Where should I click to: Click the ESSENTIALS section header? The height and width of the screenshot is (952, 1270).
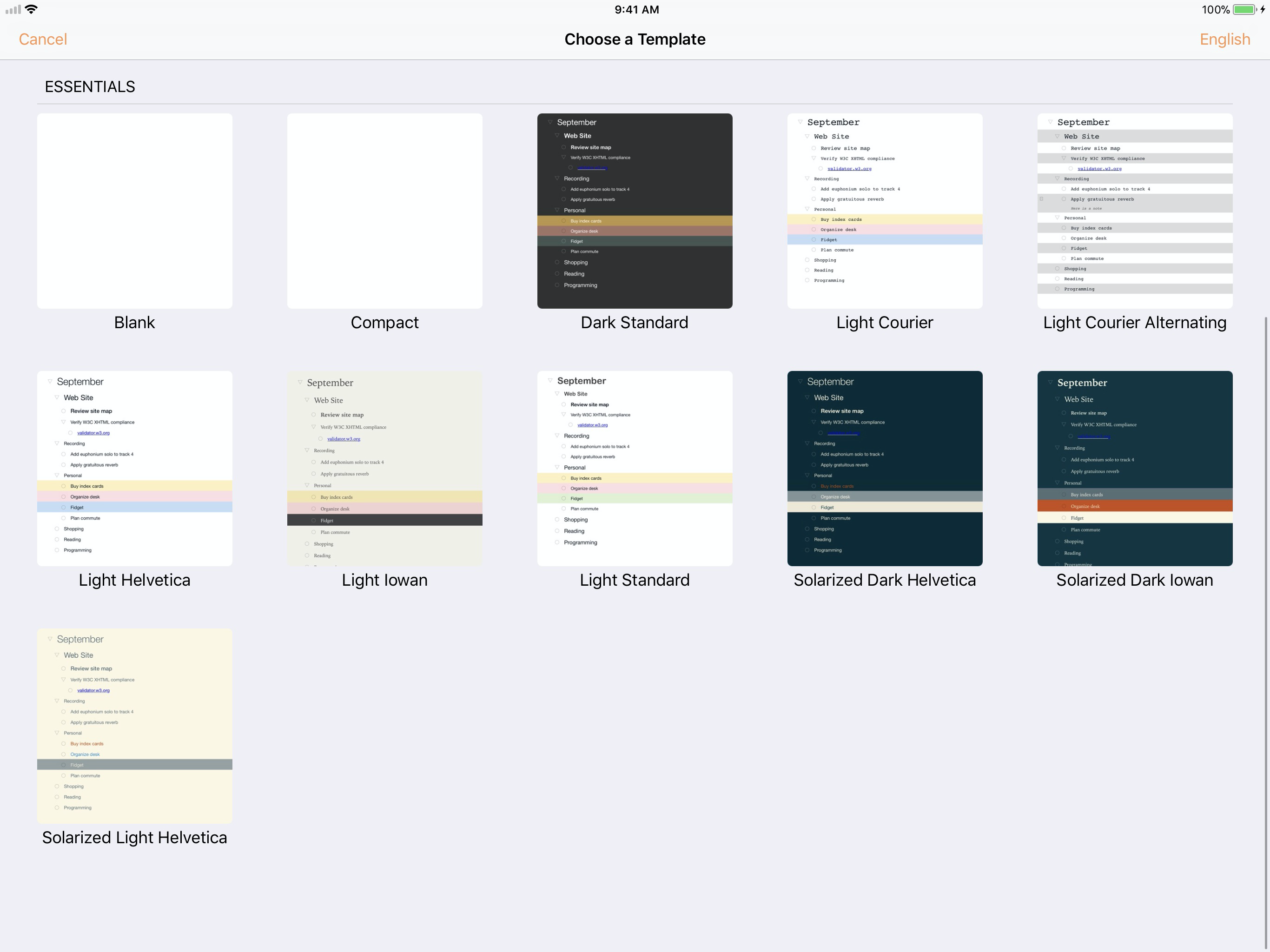90,87
